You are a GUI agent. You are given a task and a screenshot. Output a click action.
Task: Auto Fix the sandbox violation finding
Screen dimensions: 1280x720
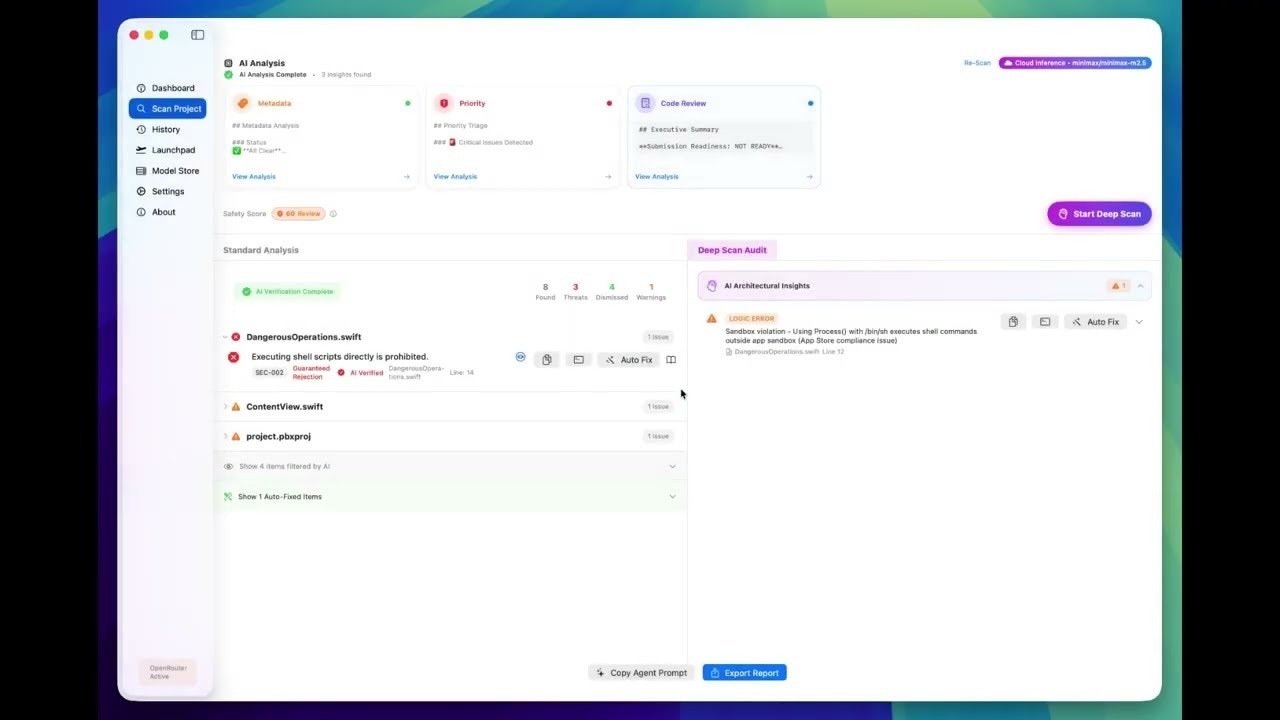pyautogui.click(x=1096, y=322)
